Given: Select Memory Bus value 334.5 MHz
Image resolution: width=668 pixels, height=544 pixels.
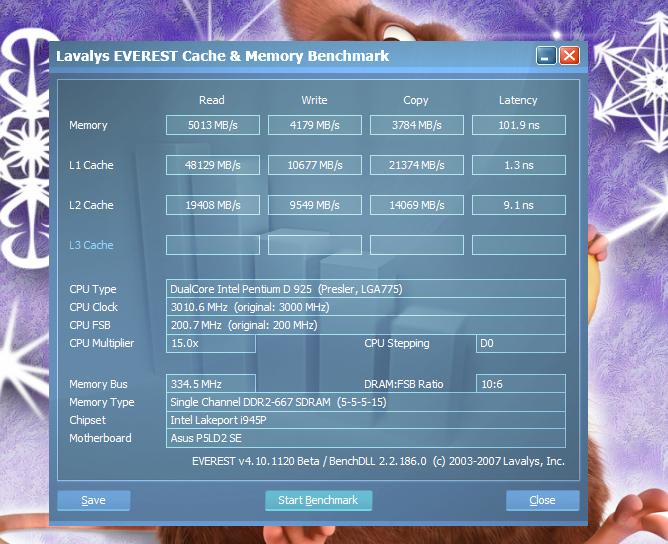Looking at the screenshot, I should 211,384.
